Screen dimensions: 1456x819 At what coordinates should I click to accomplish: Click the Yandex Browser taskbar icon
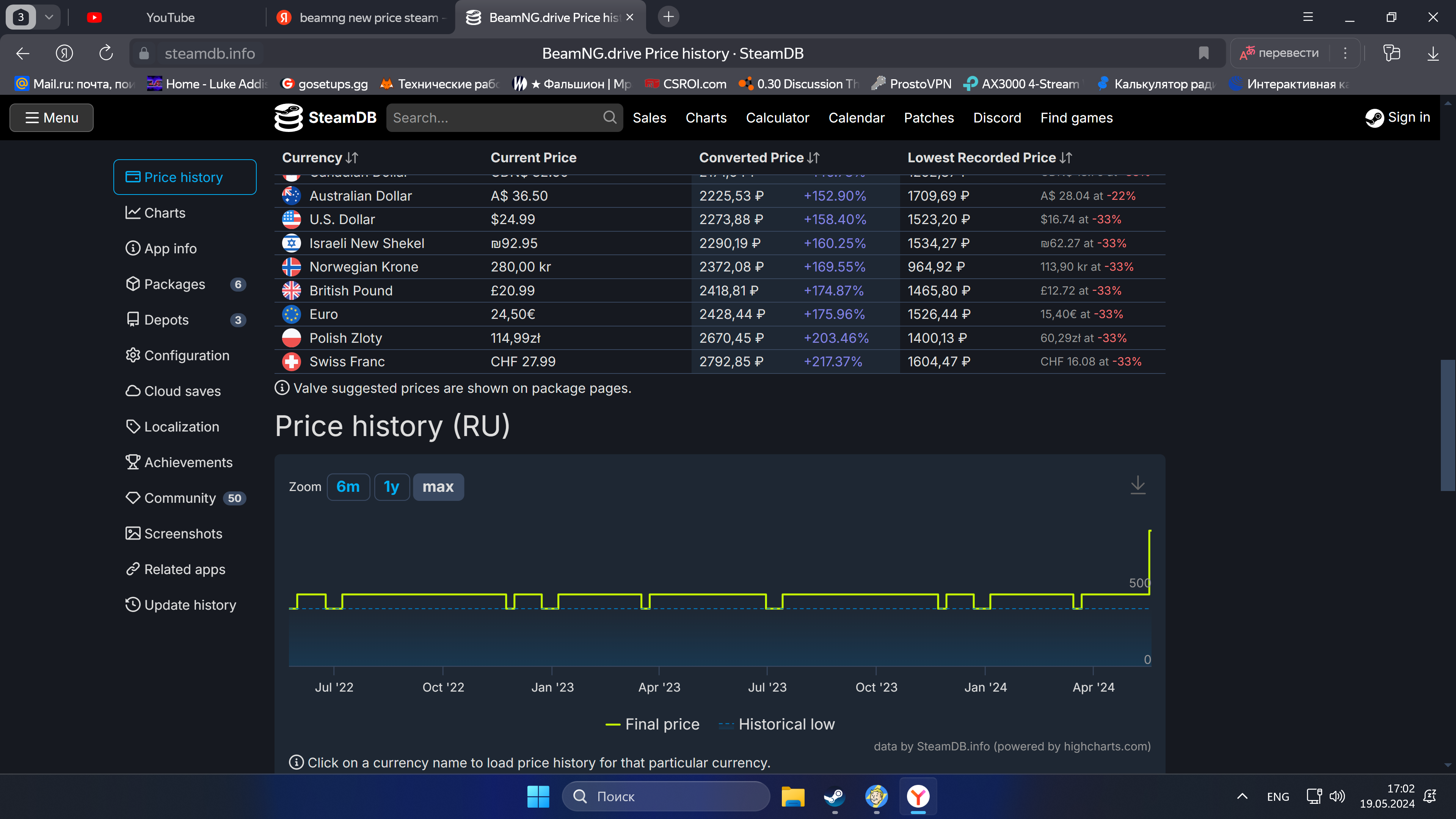coord(918,796)
